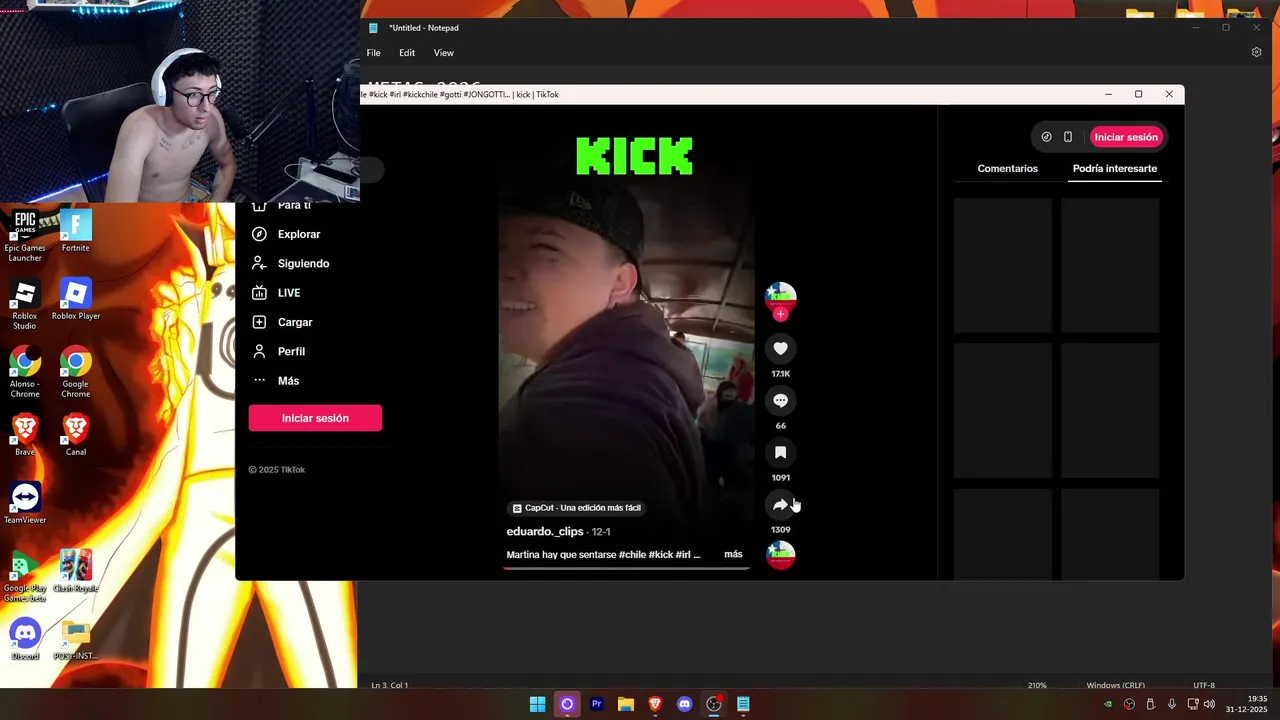Open the Canal Brave shortcut on desktop
Viewport: 1280px width, 720px height.
click(76, 435)
